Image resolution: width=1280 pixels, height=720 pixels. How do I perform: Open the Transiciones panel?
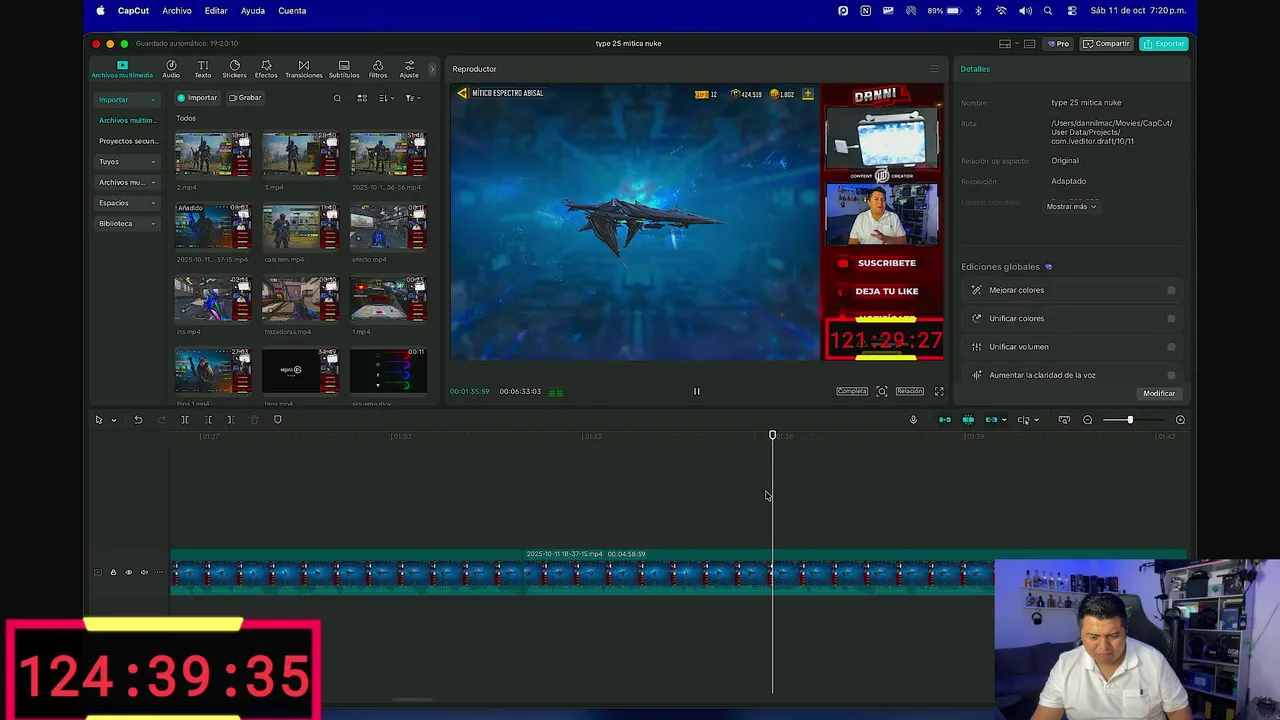304,69
